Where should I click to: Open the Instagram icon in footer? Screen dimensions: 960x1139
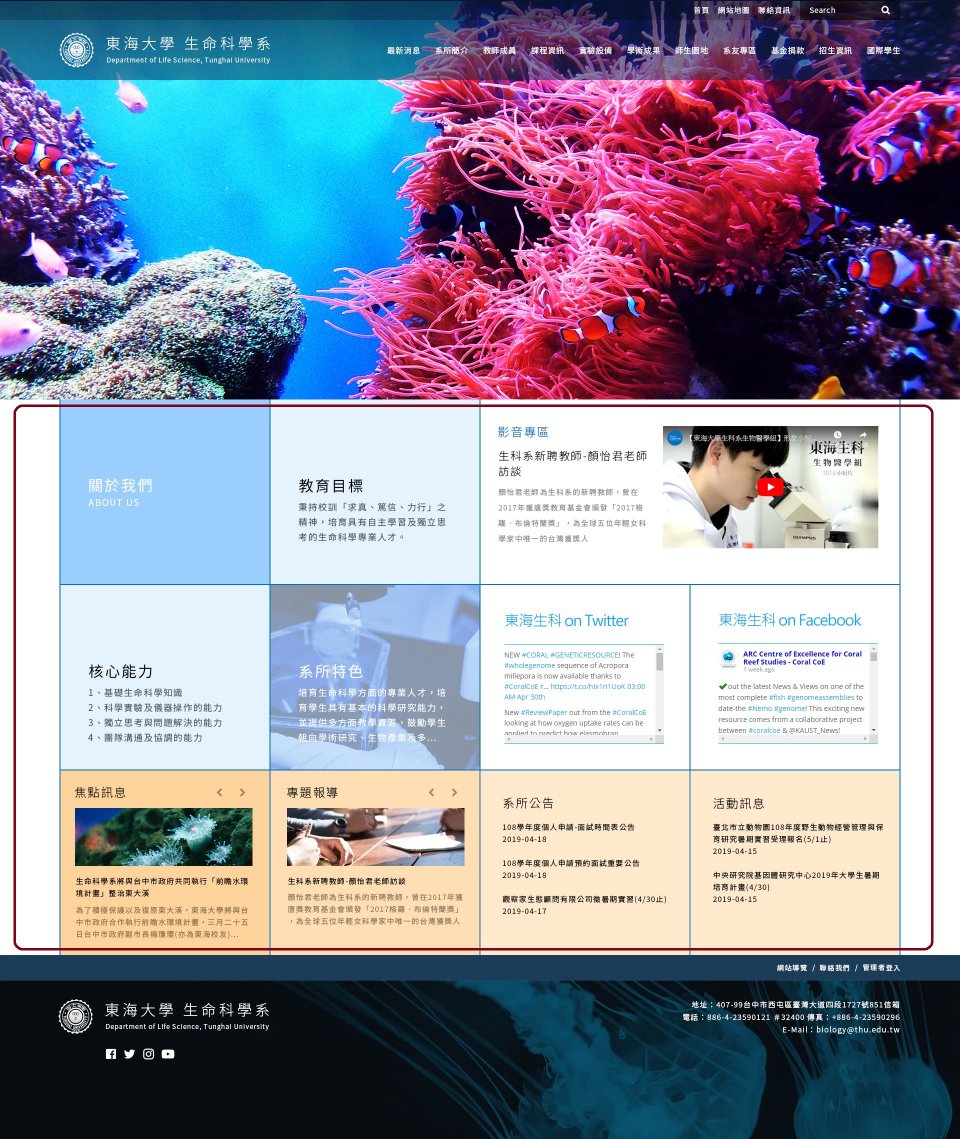point(148,1054)
